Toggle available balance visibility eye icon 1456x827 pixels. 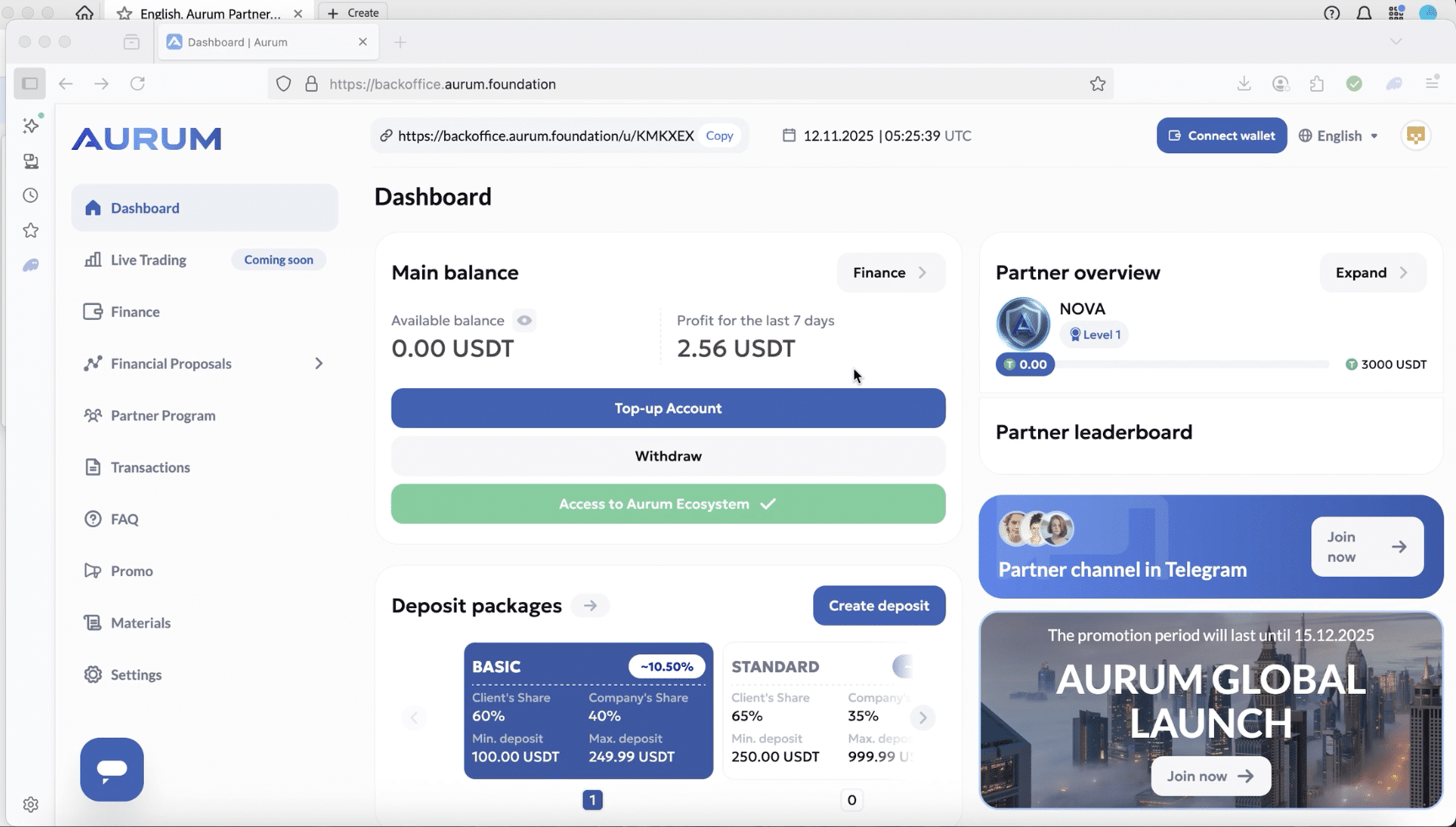tap(524, 321)
